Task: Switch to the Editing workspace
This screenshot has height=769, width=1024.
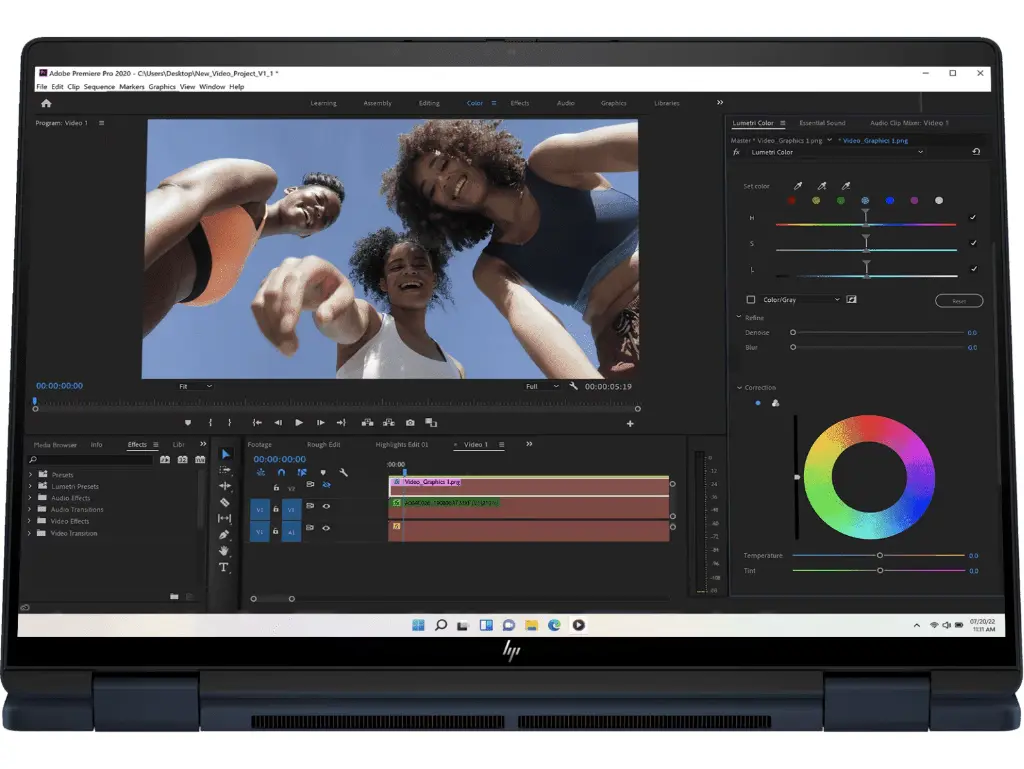Action: coord(429,103)
